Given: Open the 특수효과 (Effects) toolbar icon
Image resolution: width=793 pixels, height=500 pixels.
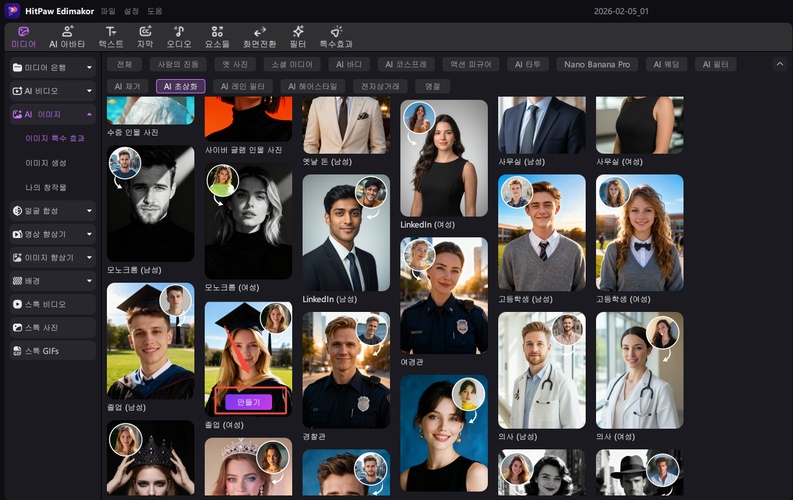Looking at the screenshot, I should tap(336, 37).
